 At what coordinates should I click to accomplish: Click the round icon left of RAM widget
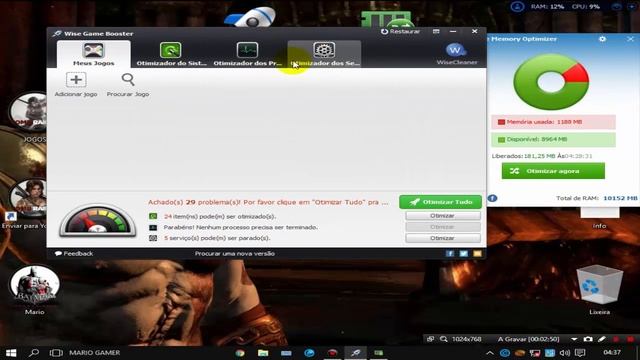(x=517, y=7)
